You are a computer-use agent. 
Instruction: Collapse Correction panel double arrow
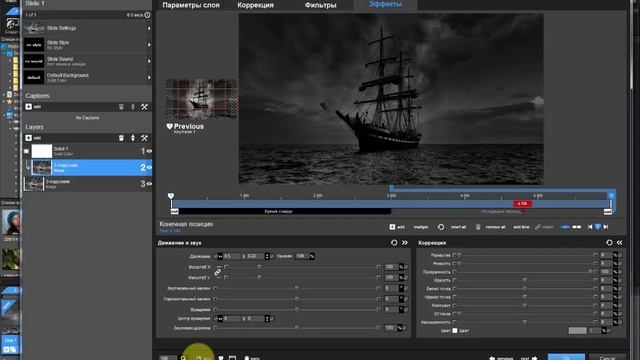pos(620,242)
